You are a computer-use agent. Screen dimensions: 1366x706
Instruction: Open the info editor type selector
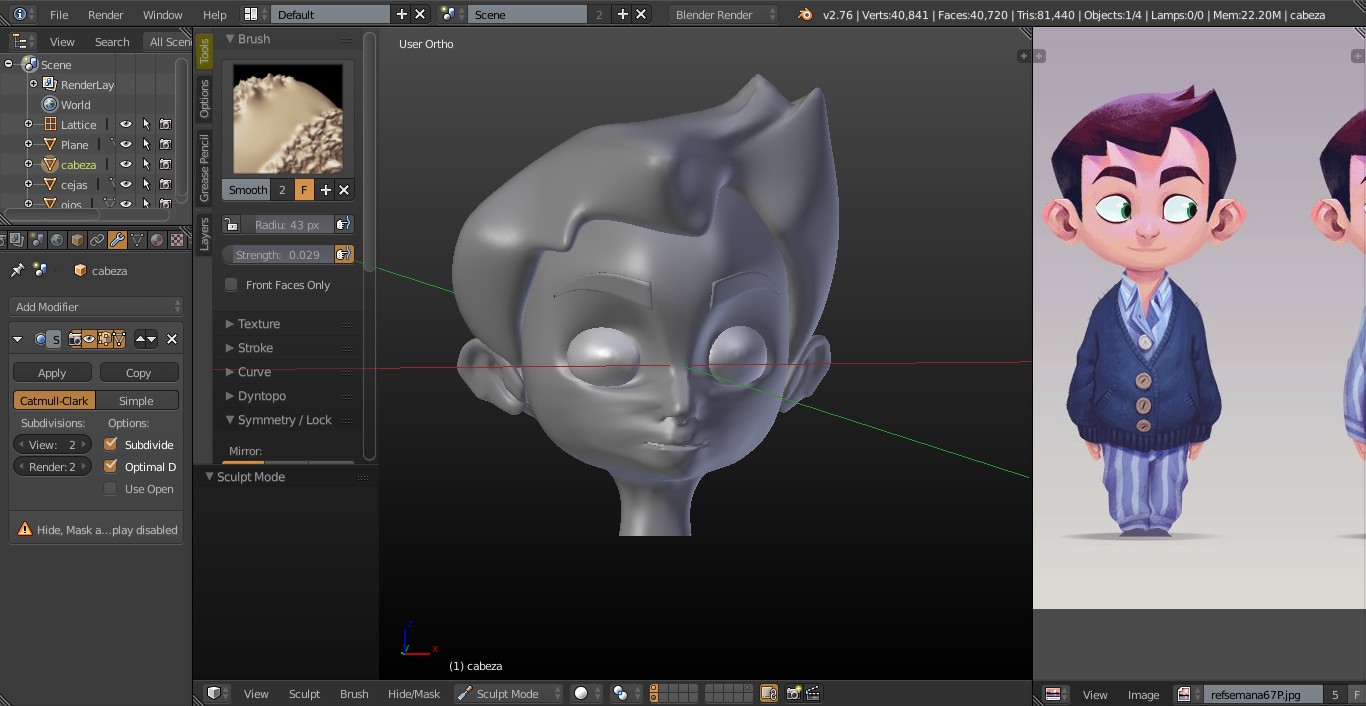[x=24, y=14]
